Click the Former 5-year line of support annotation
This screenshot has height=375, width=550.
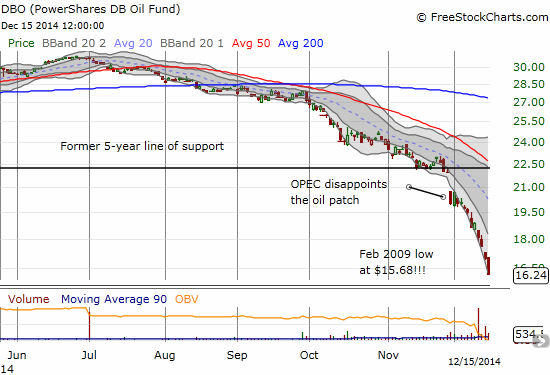tap(142, 146)
